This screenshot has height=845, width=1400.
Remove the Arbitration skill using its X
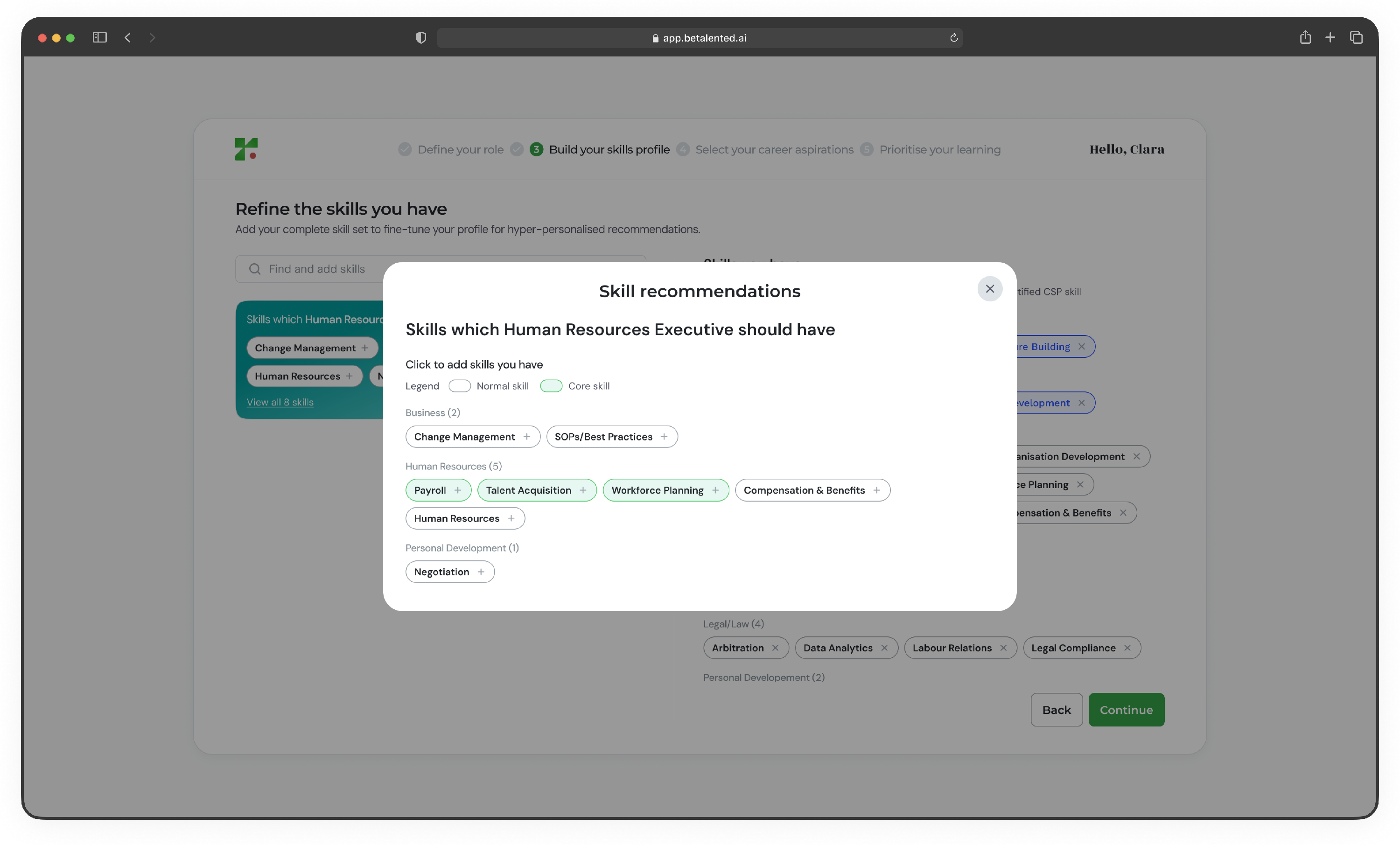[x=775, y=648]
